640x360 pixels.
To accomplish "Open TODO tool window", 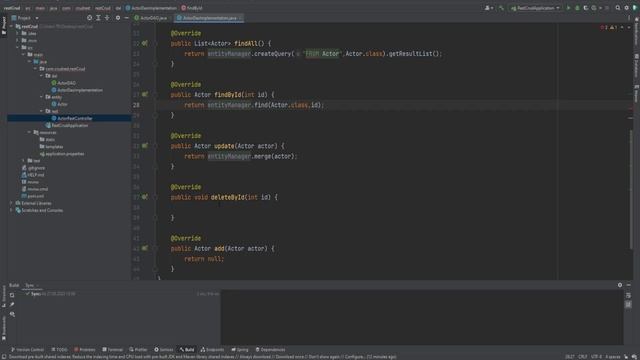I will pos(59,350).
